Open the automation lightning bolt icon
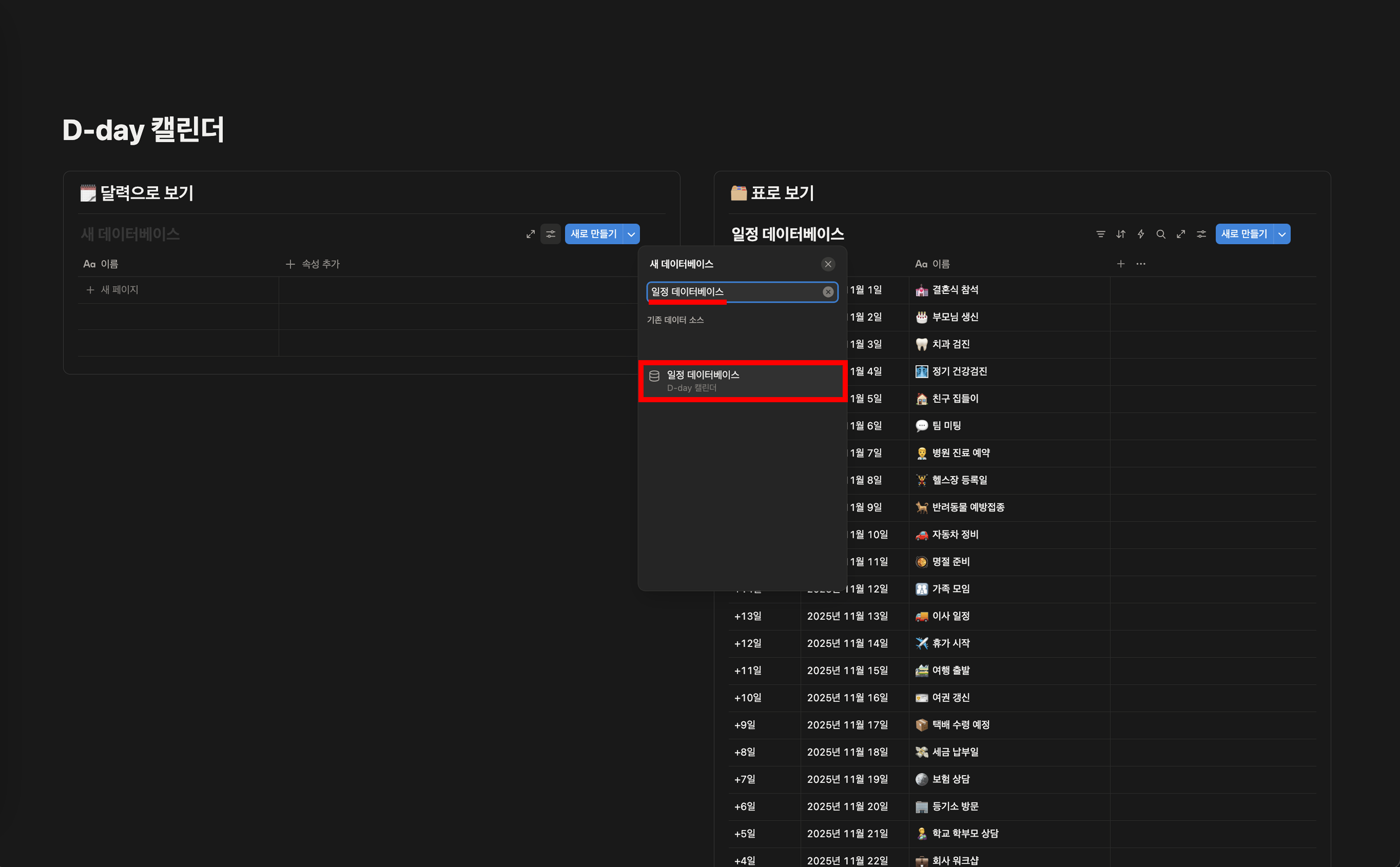The width and height of the screenshot is (1400, 867). (x=1140, y=234)
